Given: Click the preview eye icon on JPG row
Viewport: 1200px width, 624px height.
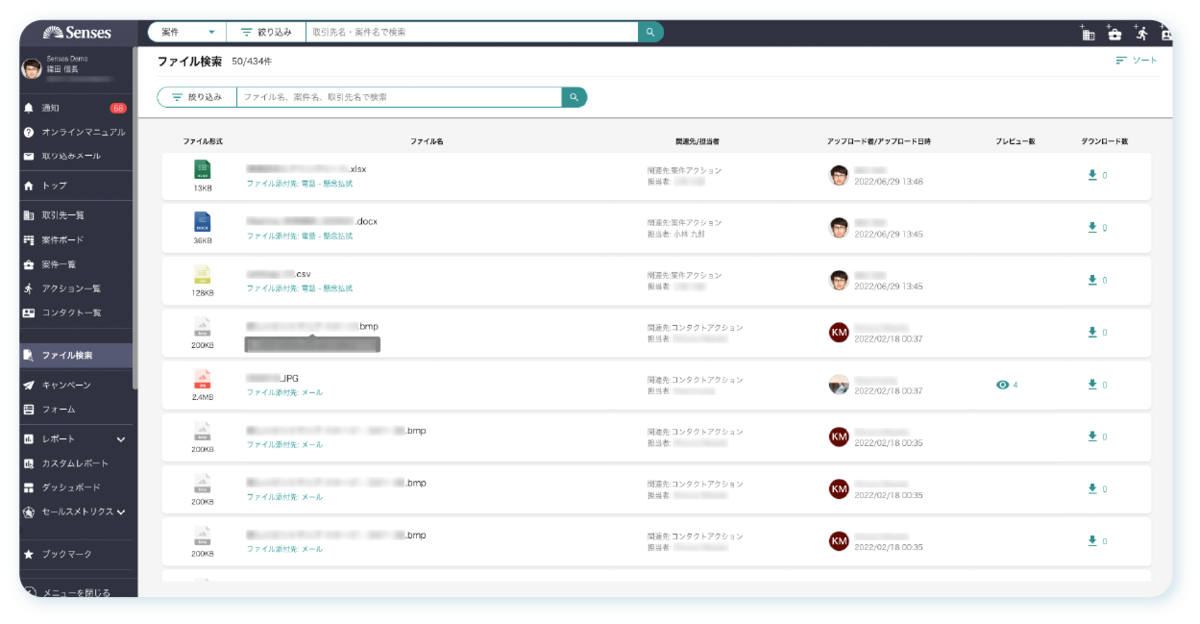Looking at the screenshot, I should coord(1002,385).
